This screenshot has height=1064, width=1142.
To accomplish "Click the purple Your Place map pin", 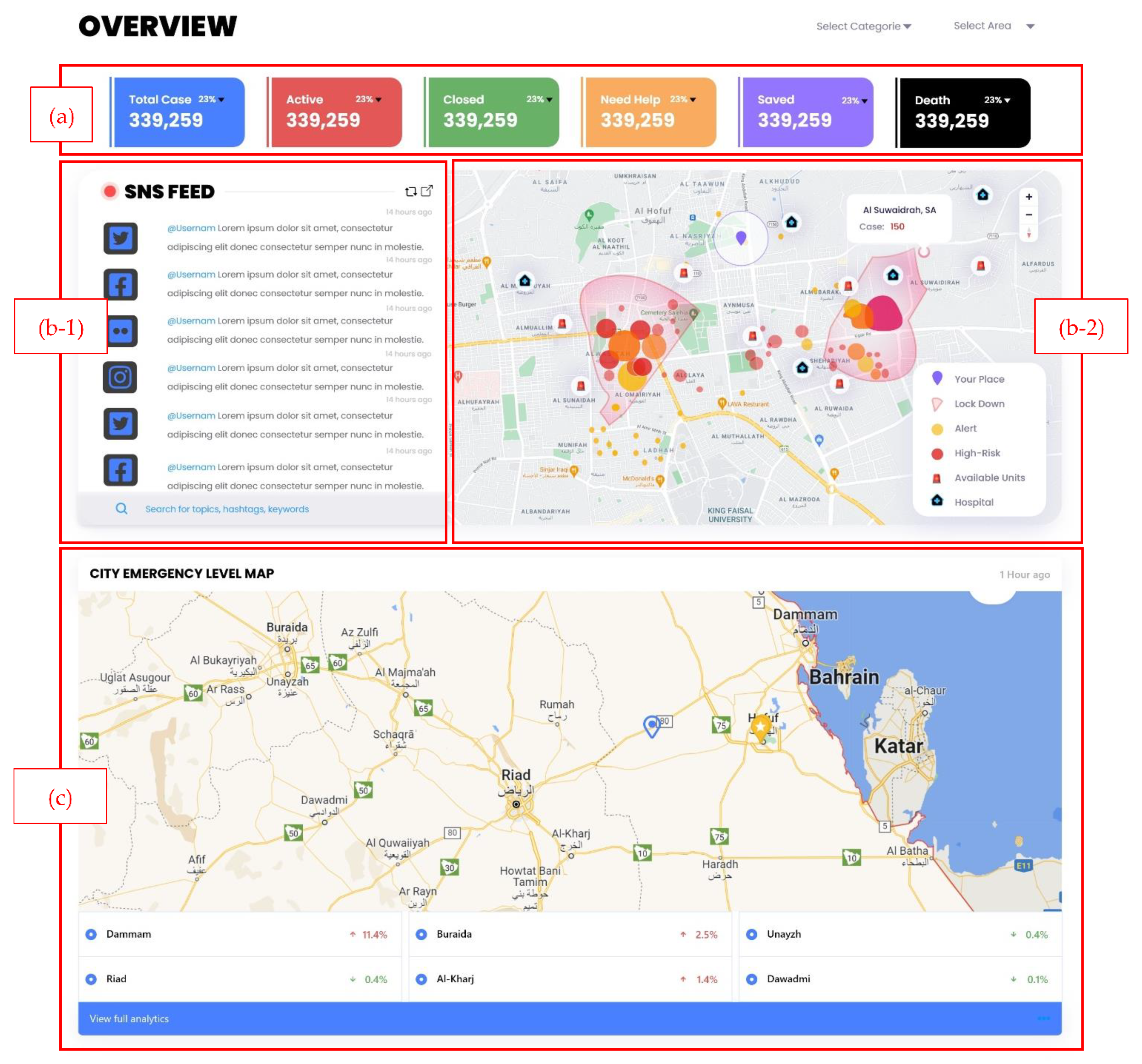I will (740, 237).
